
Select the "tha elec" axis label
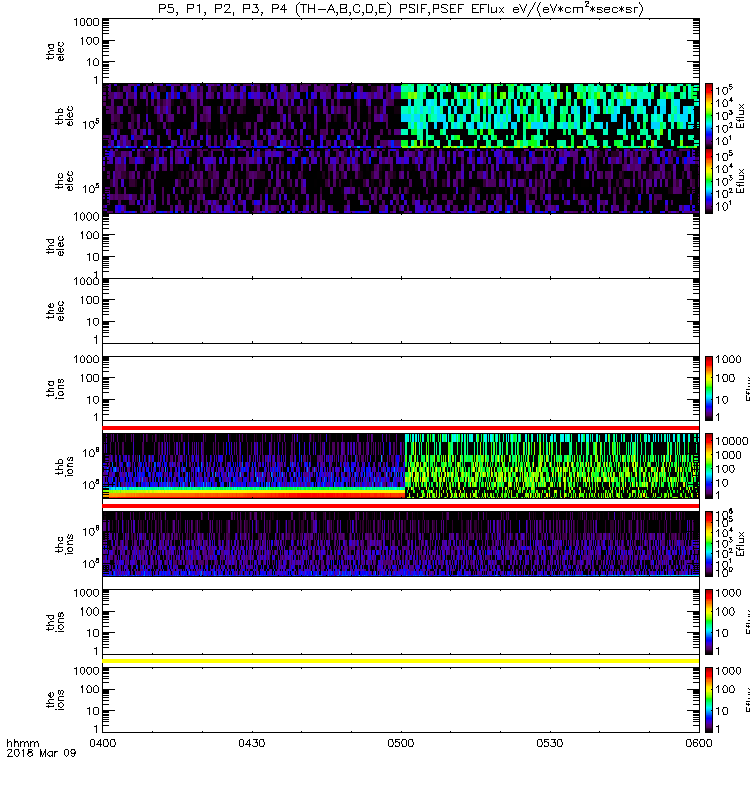coord(55,52)
